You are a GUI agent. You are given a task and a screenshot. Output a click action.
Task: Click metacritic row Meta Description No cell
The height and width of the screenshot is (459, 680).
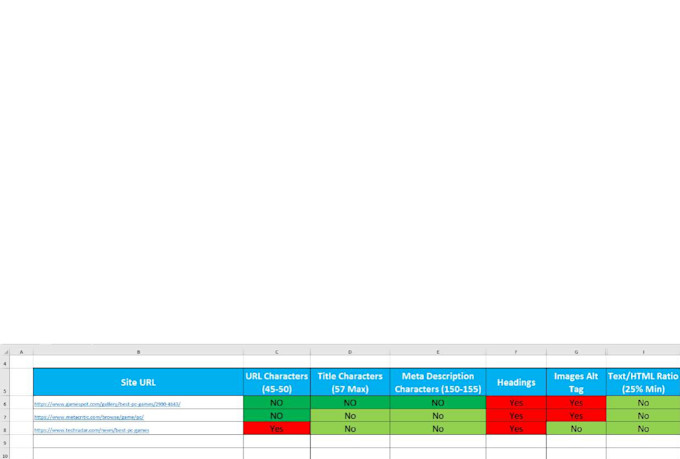coord(438,416)
